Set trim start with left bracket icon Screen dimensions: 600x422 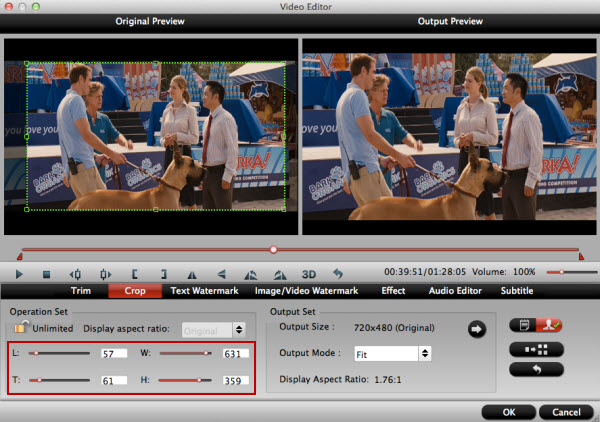point(135,274)
